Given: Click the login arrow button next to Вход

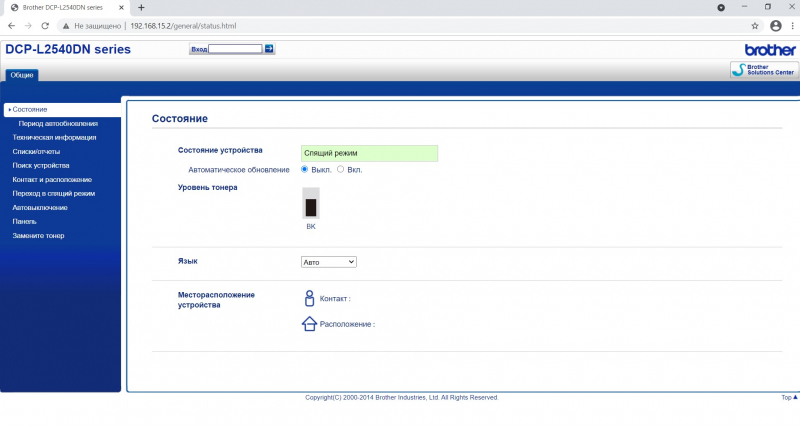Looking at the screenshot, I should 269,48.
